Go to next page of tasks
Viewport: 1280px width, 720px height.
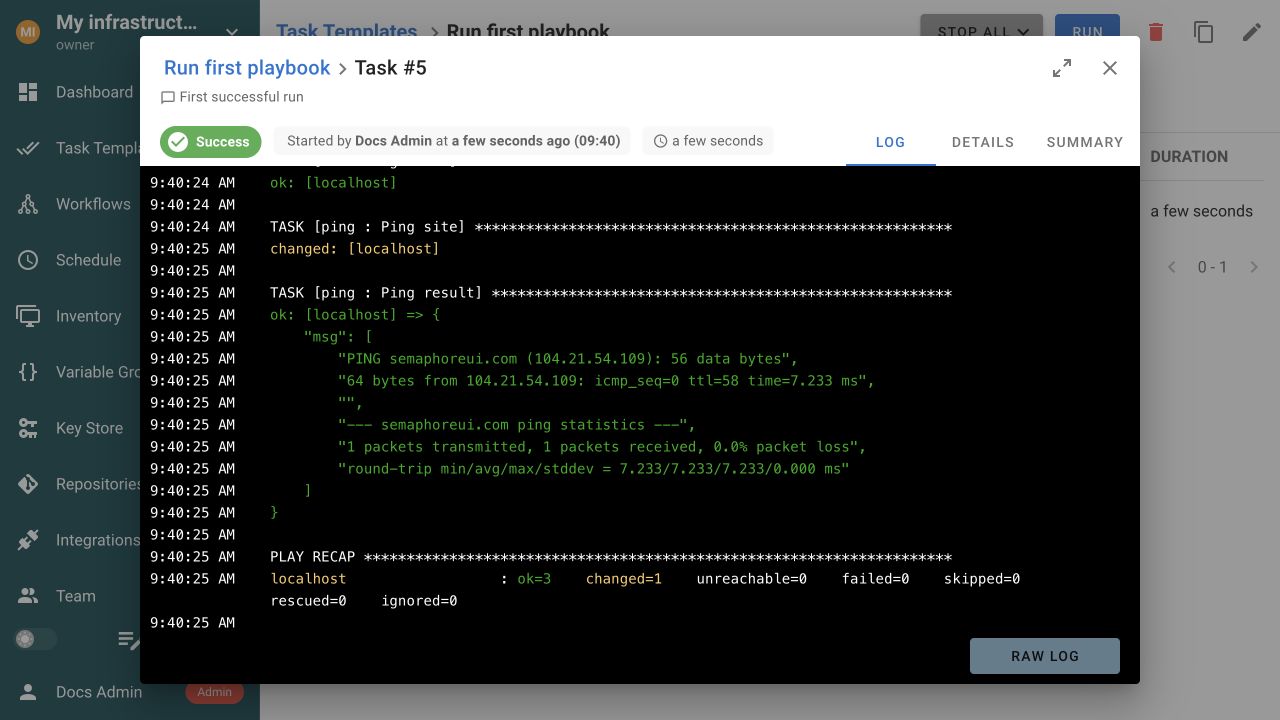click(x=1254, y=267)
